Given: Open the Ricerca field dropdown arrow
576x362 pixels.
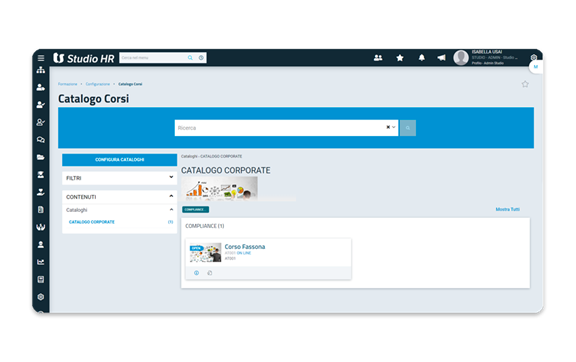Looking at the screenshot, I should coord(394,127).
